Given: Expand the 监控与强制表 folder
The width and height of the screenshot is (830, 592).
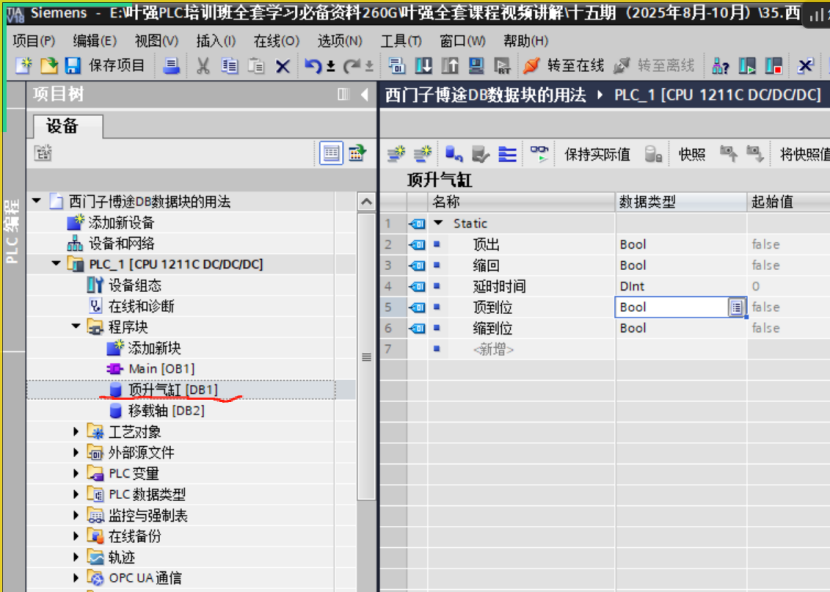Looking at the screenshot, I should pyautogui.click(x=76, y=515).
